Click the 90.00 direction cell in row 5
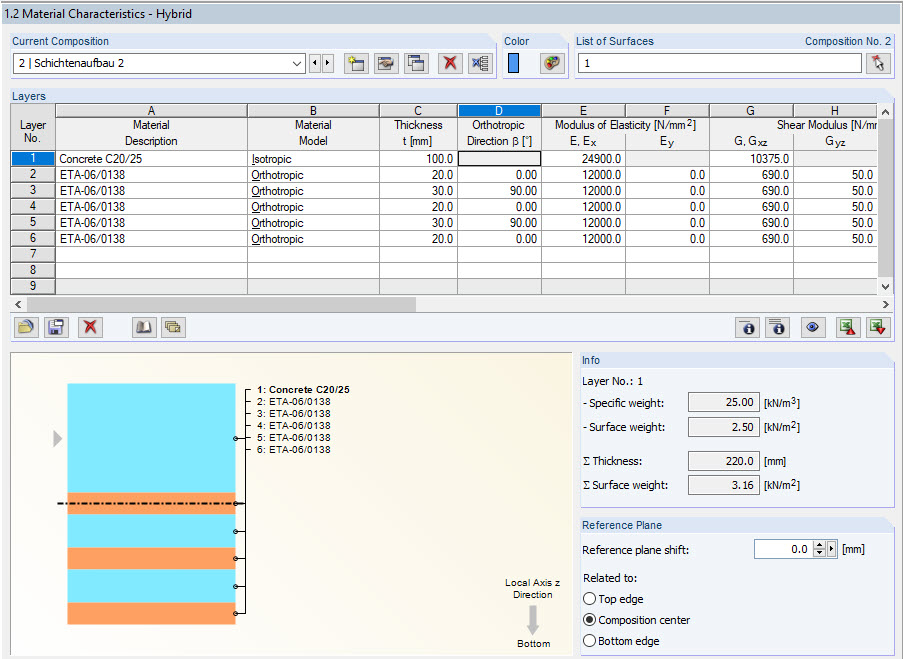 click(x=499, y=222)
